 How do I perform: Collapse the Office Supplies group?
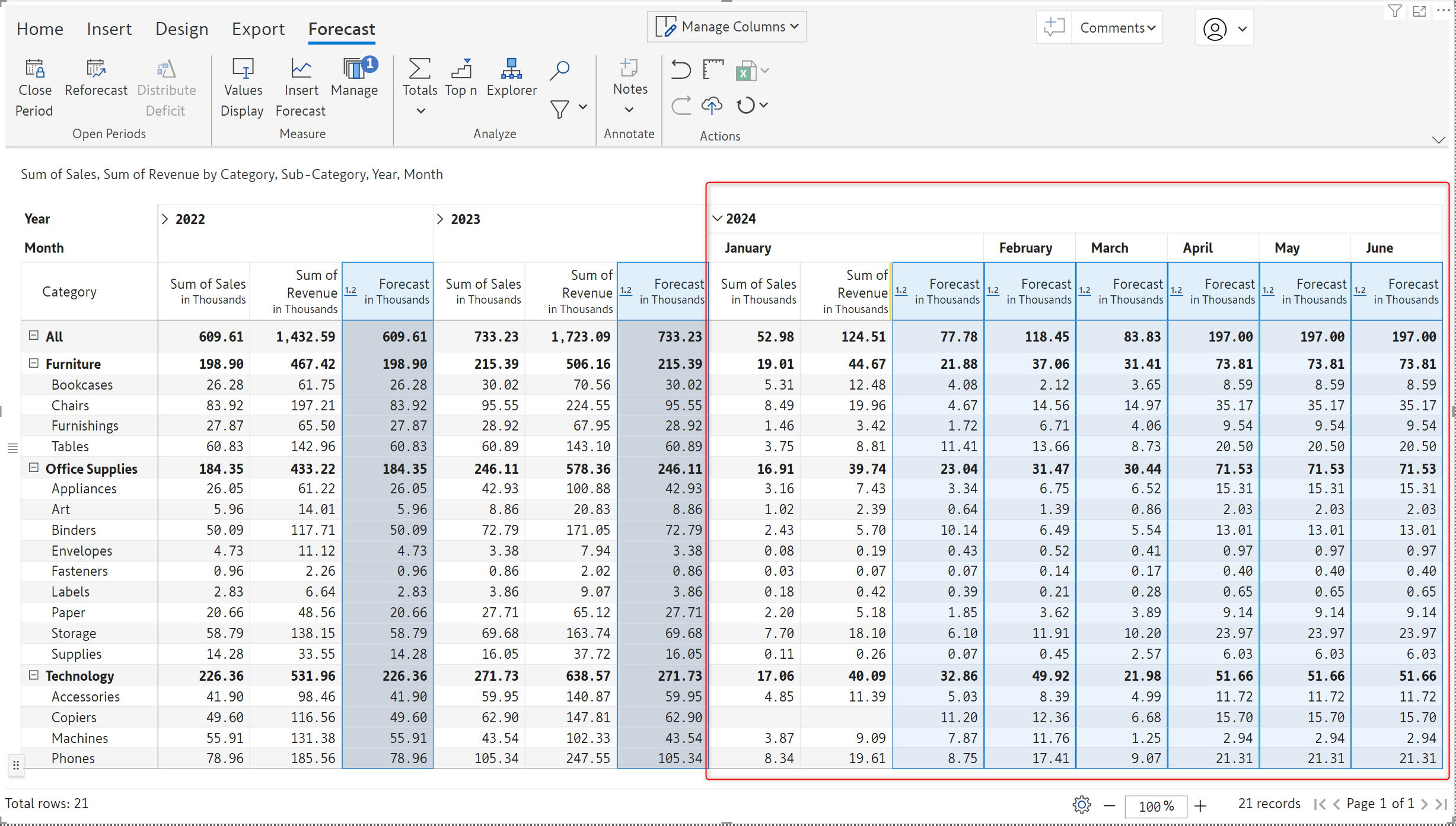[34, 468]
